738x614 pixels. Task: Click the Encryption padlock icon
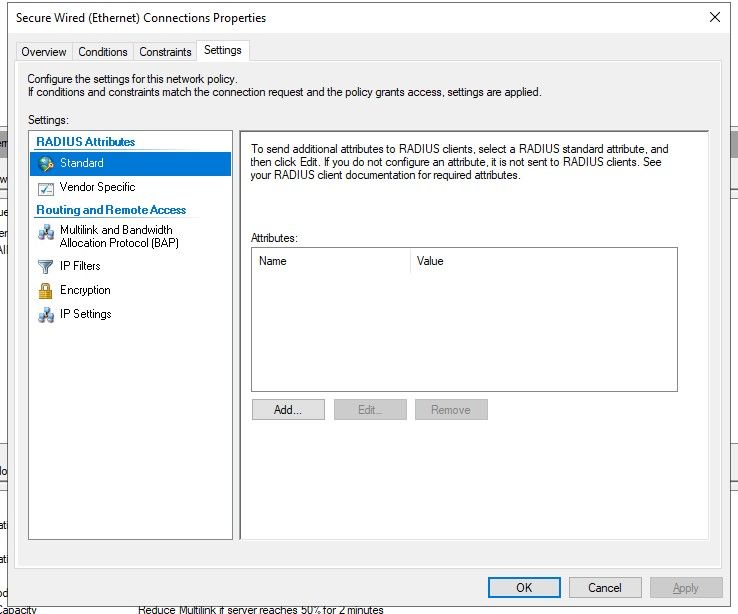click(45, 291)
